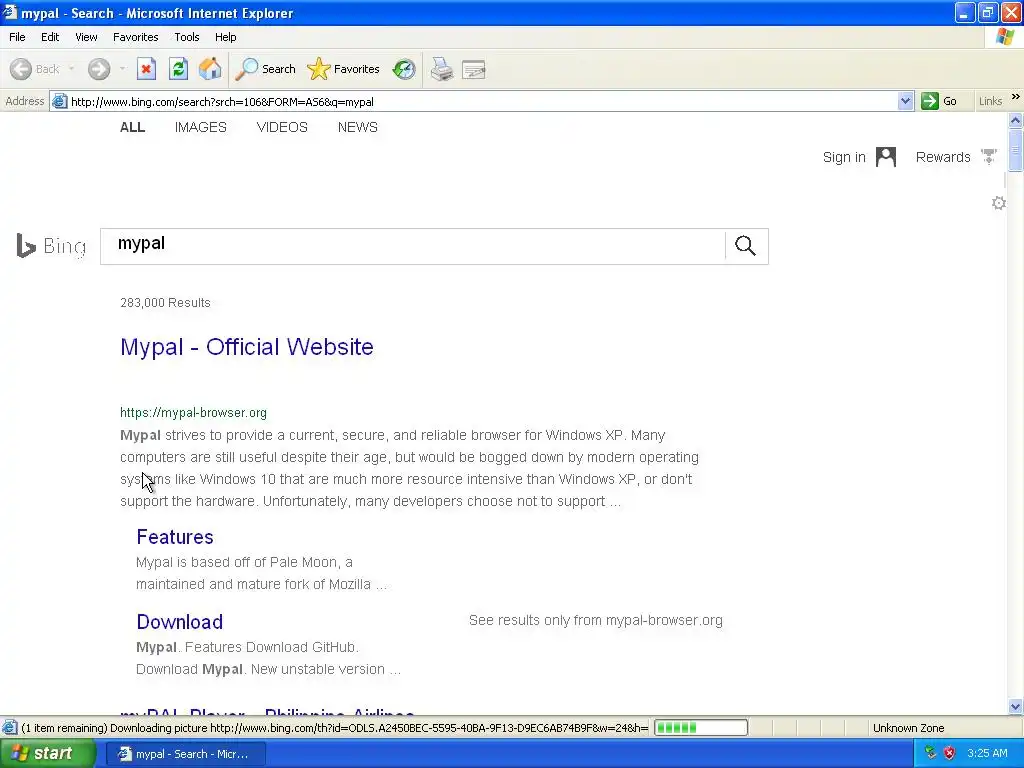Click the Rewards link text
This screenshot has height=768, width=1024.
(x=943, y=157)
